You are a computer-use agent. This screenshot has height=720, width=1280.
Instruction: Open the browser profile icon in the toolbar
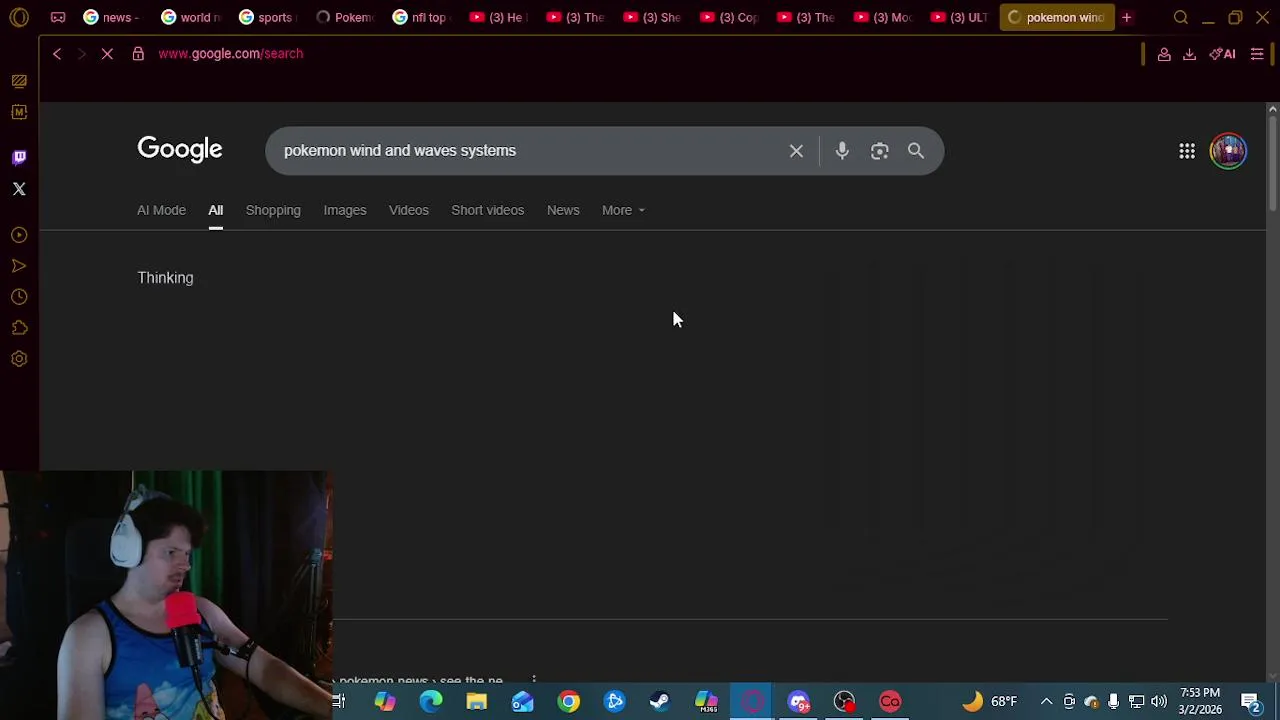[1164, 54]
